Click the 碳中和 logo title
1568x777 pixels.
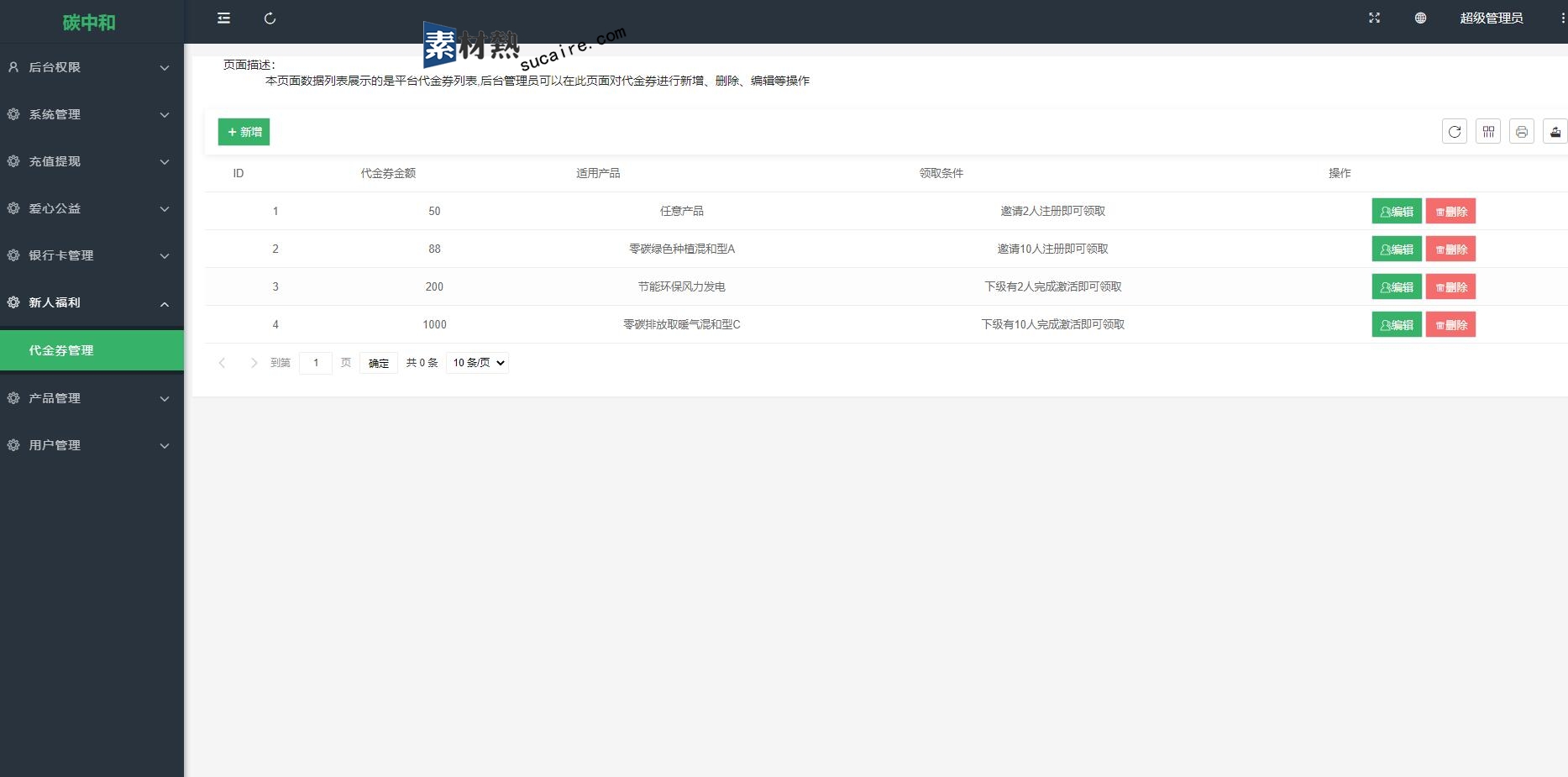89,22
